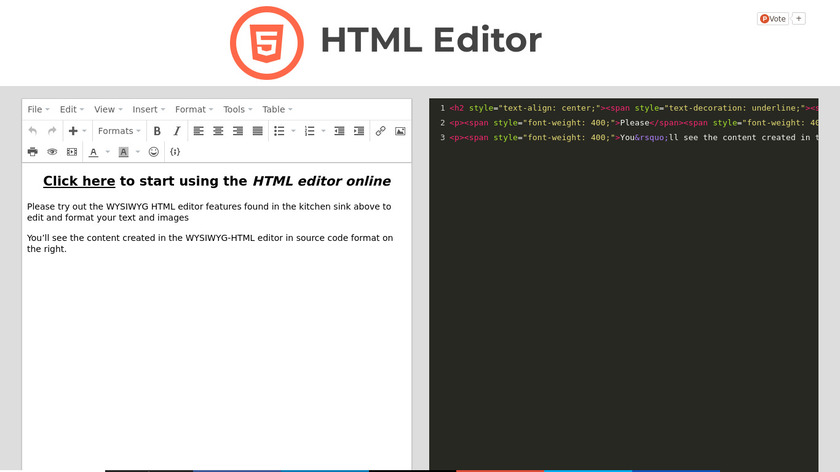Click the paragraph starting "You'll see the content"
Image resolution: width=840 pixels, height=472 pixels.
coord(210,243)
